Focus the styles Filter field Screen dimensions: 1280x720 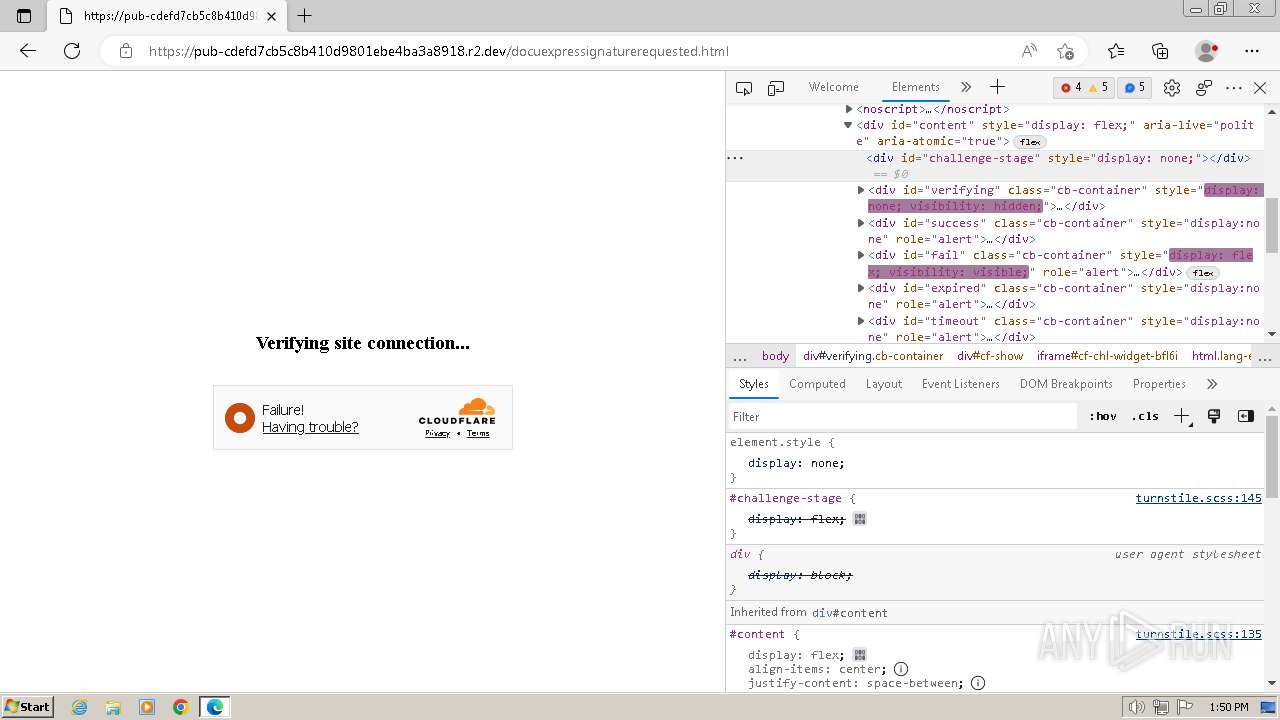902,416
